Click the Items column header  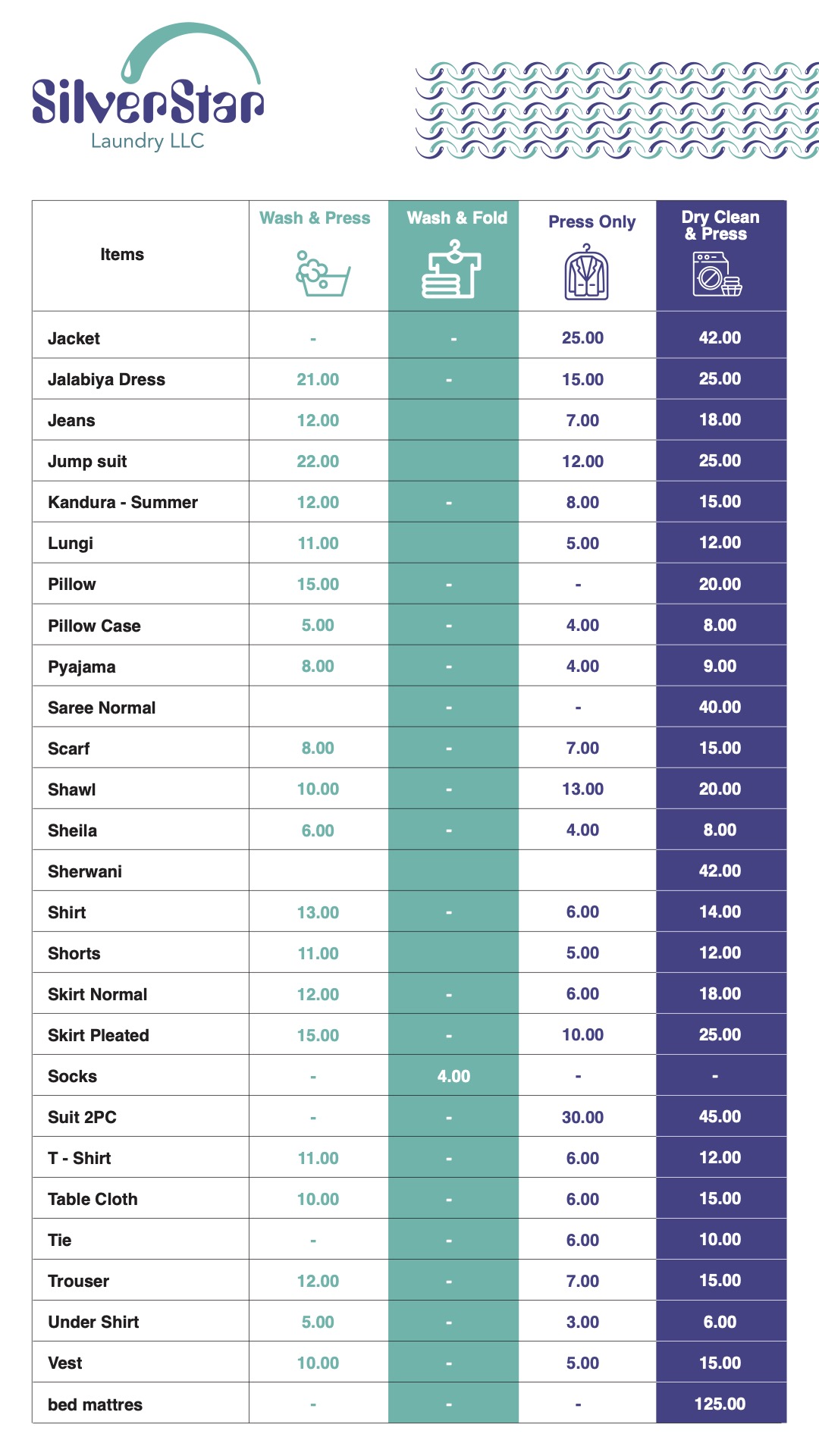(x=122, y=255)
